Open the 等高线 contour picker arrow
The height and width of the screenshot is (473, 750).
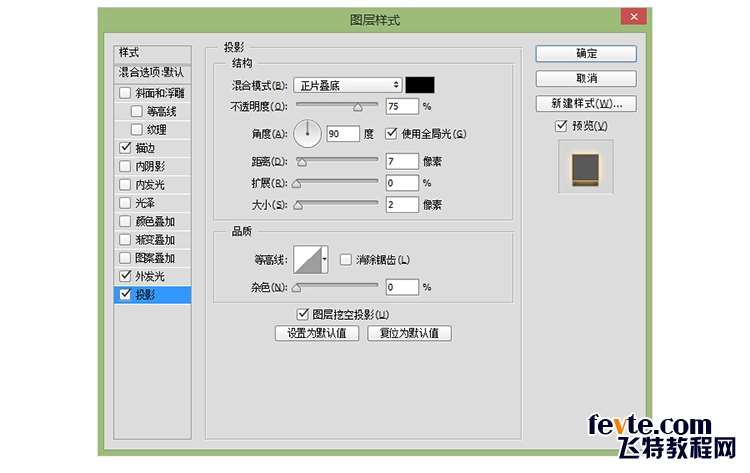coord(325,259)
